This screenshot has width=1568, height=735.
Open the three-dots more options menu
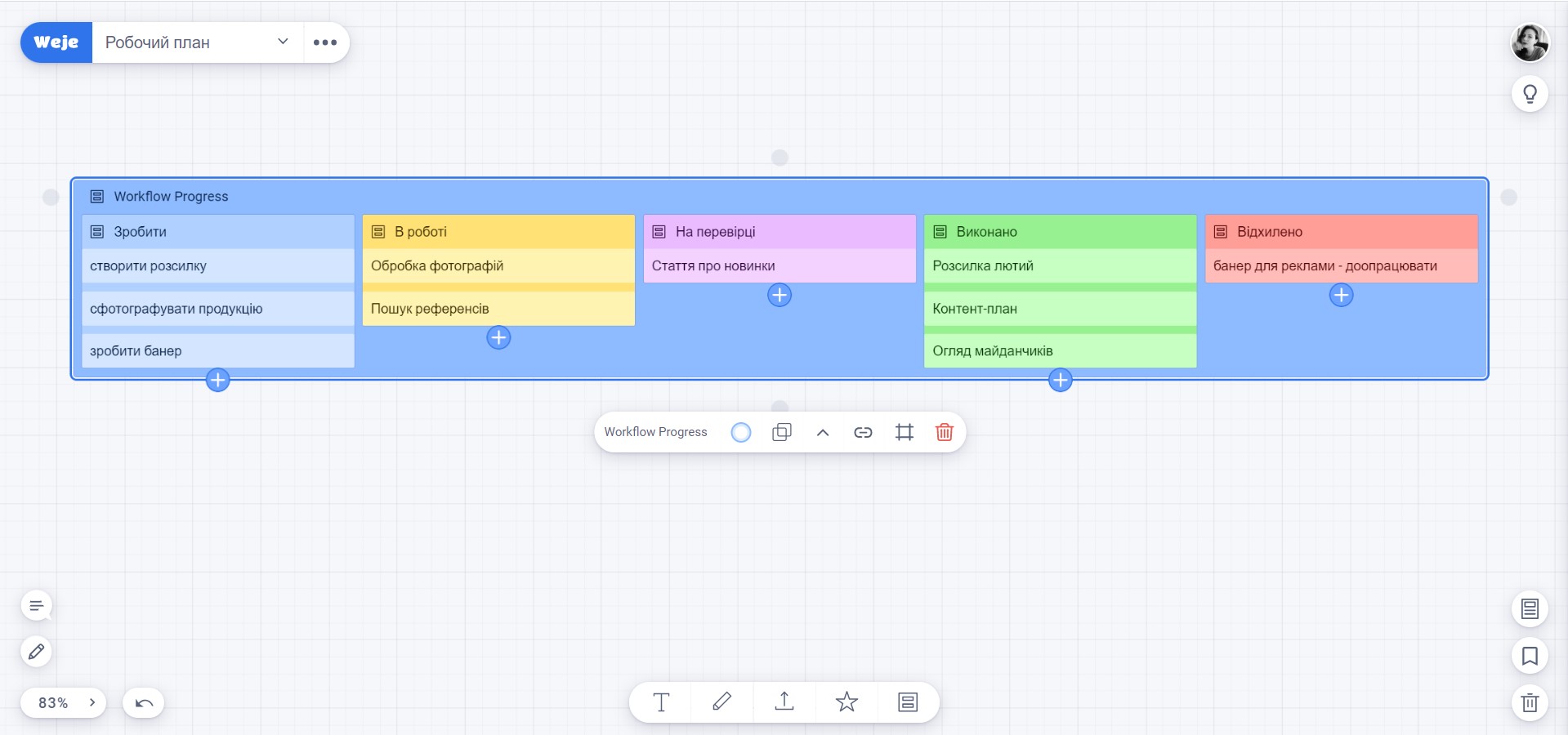325,42
